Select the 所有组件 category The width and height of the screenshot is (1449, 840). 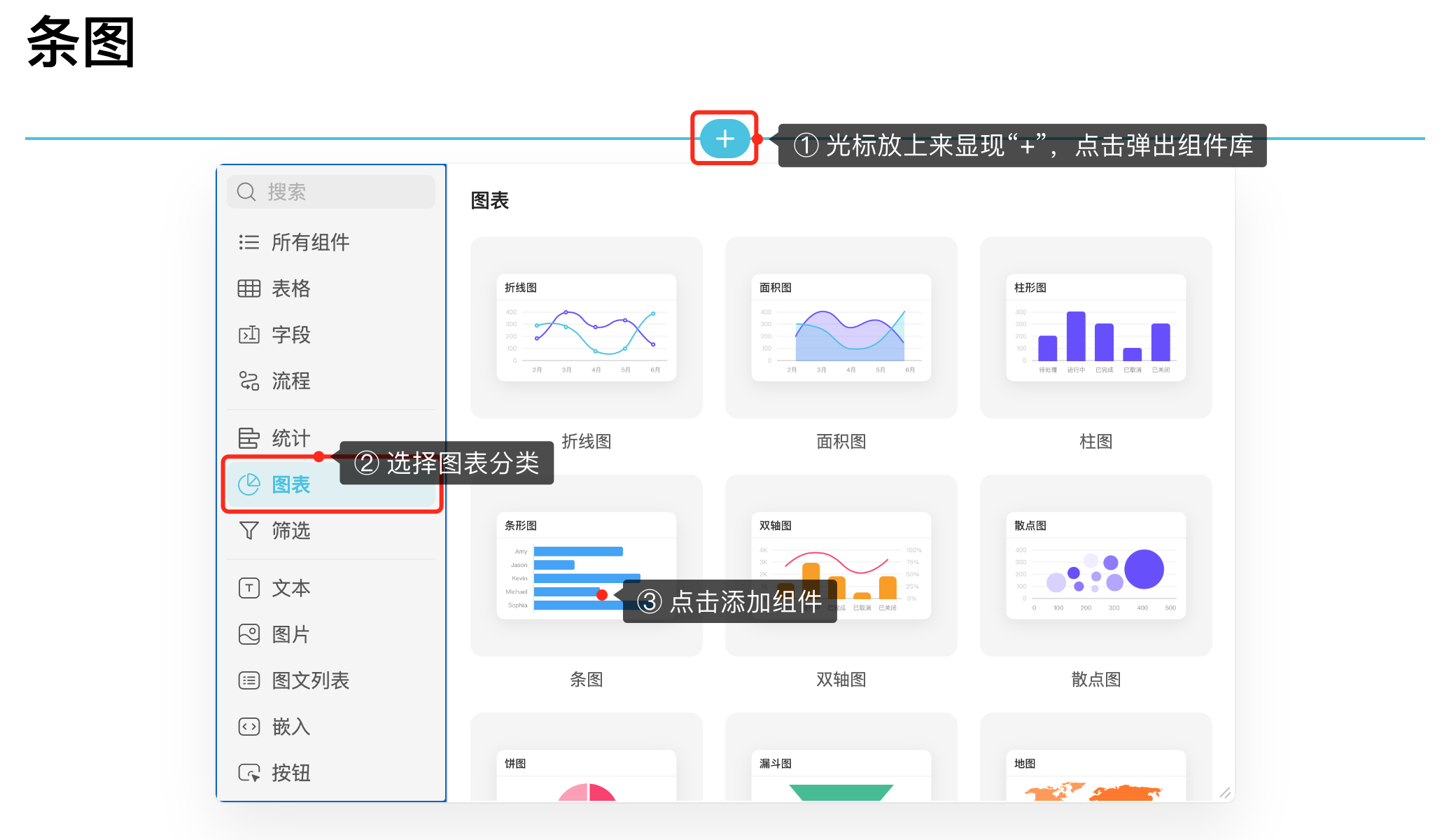pos(331,242)
